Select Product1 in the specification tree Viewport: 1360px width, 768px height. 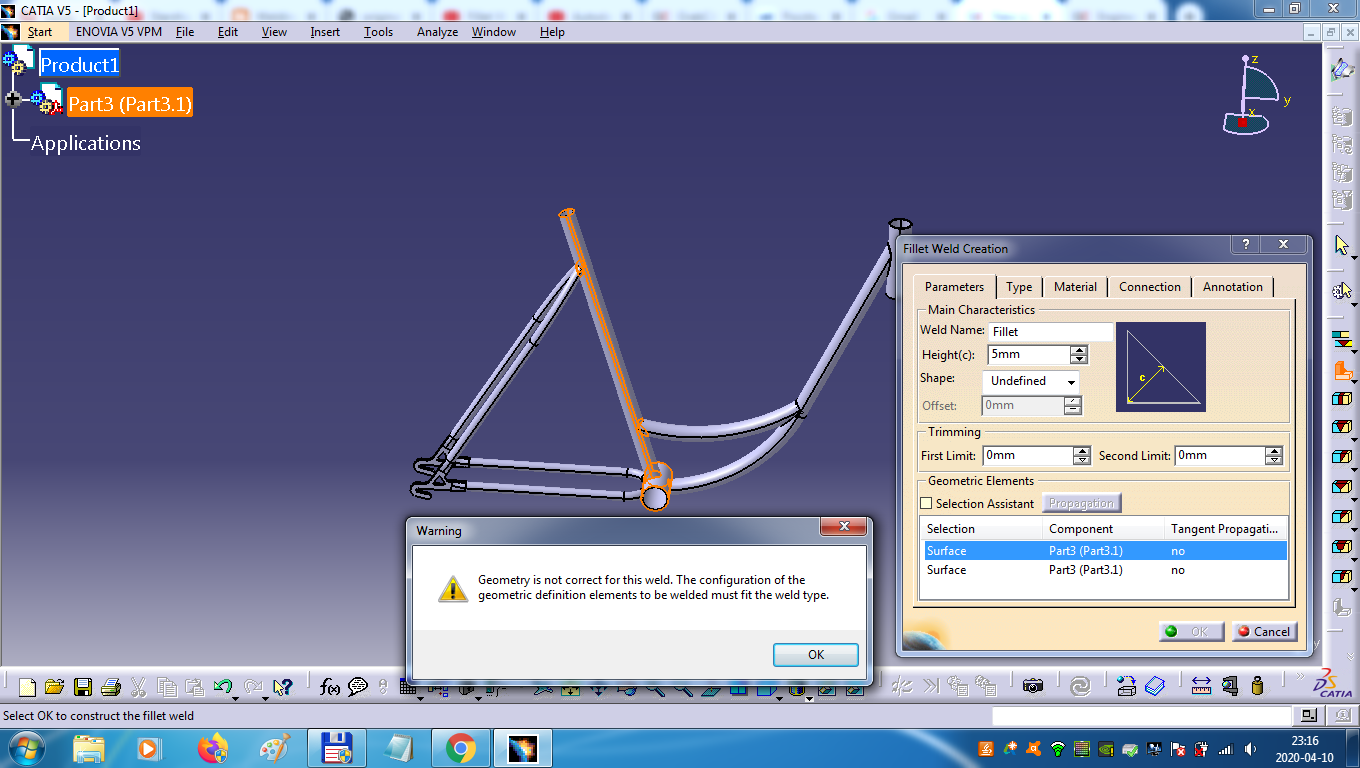click(x=79, y=65)
